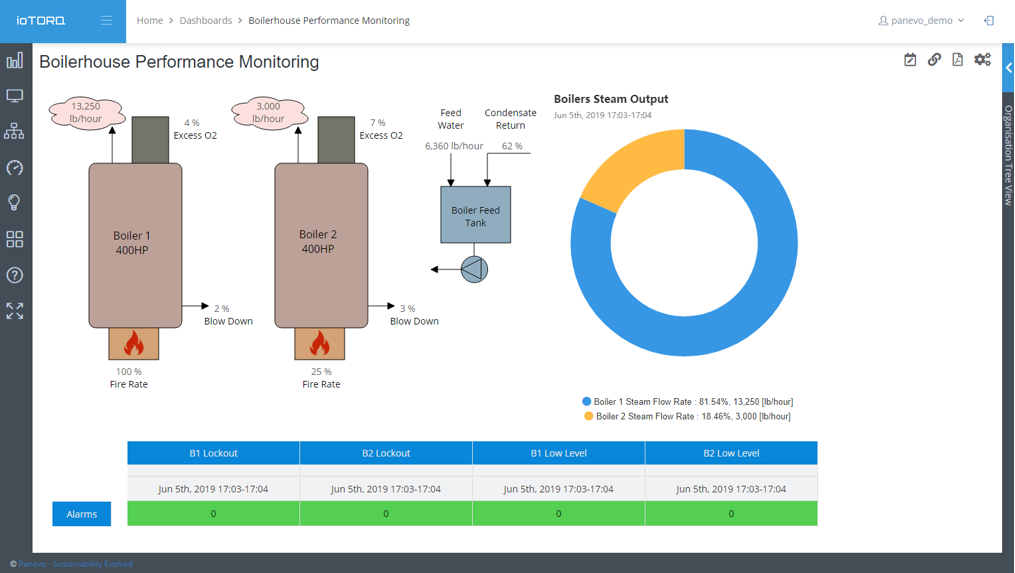Expand the panevo_demo user dropdown
Image resolution: width=1015 pixels, height=573 pixels.
[922, 21]
